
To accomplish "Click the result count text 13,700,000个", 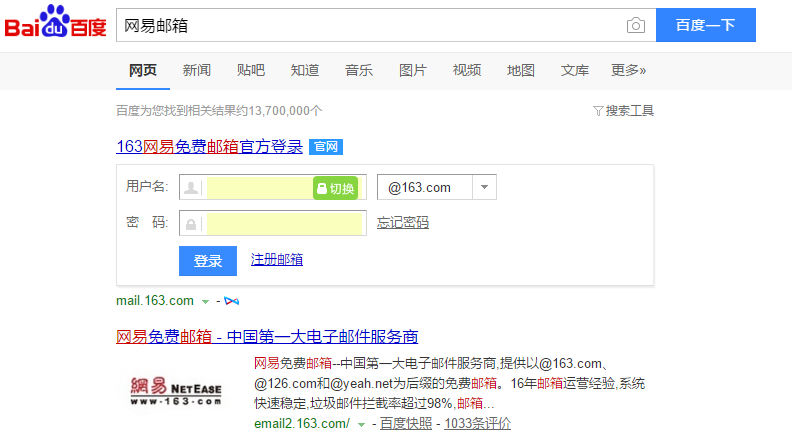I will (x=285, y=111).
